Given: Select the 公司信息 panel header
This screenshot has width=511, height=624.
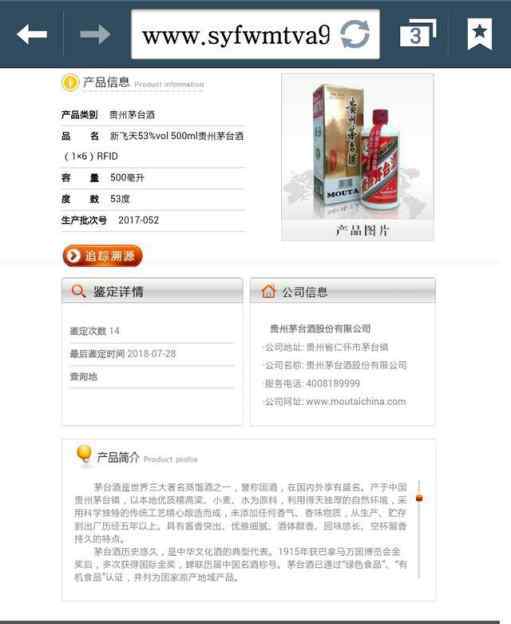Looking at the screenshot, I should (342, 291).
